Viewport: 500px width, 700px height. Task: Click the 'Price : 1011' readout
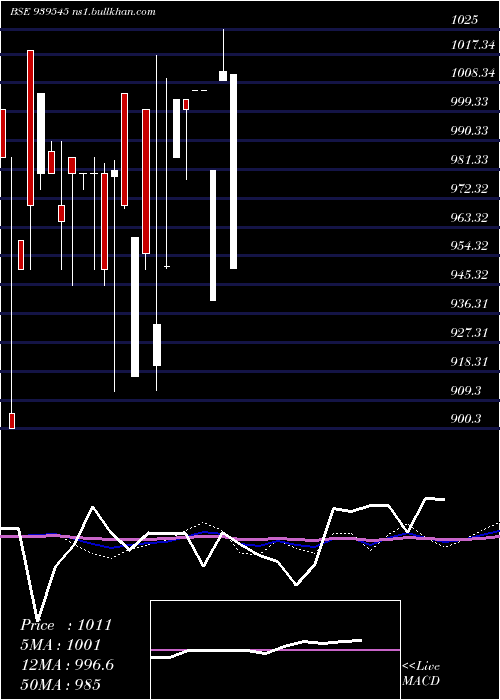tap(66, 625)
